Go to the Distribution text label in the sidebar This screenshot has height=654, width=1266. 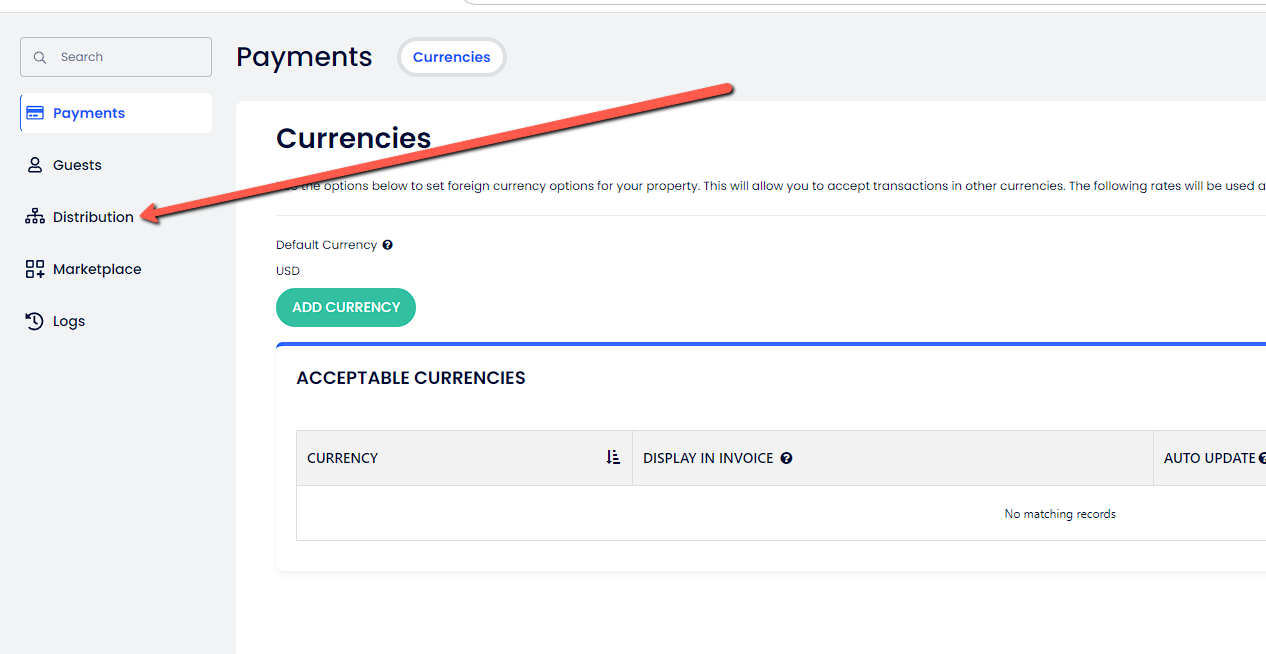(x=93, y=217)
